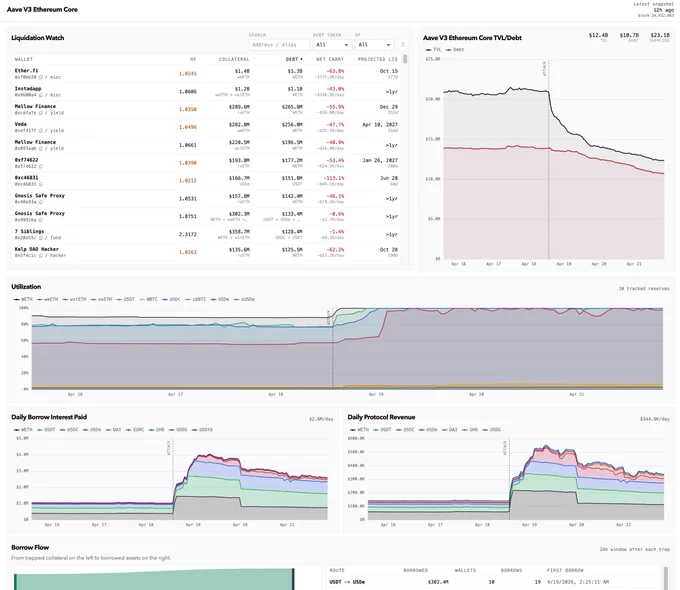Click the 1.0245 health factor value
Image resolution: width=680 pixels, height=590 pixels.
188,74
